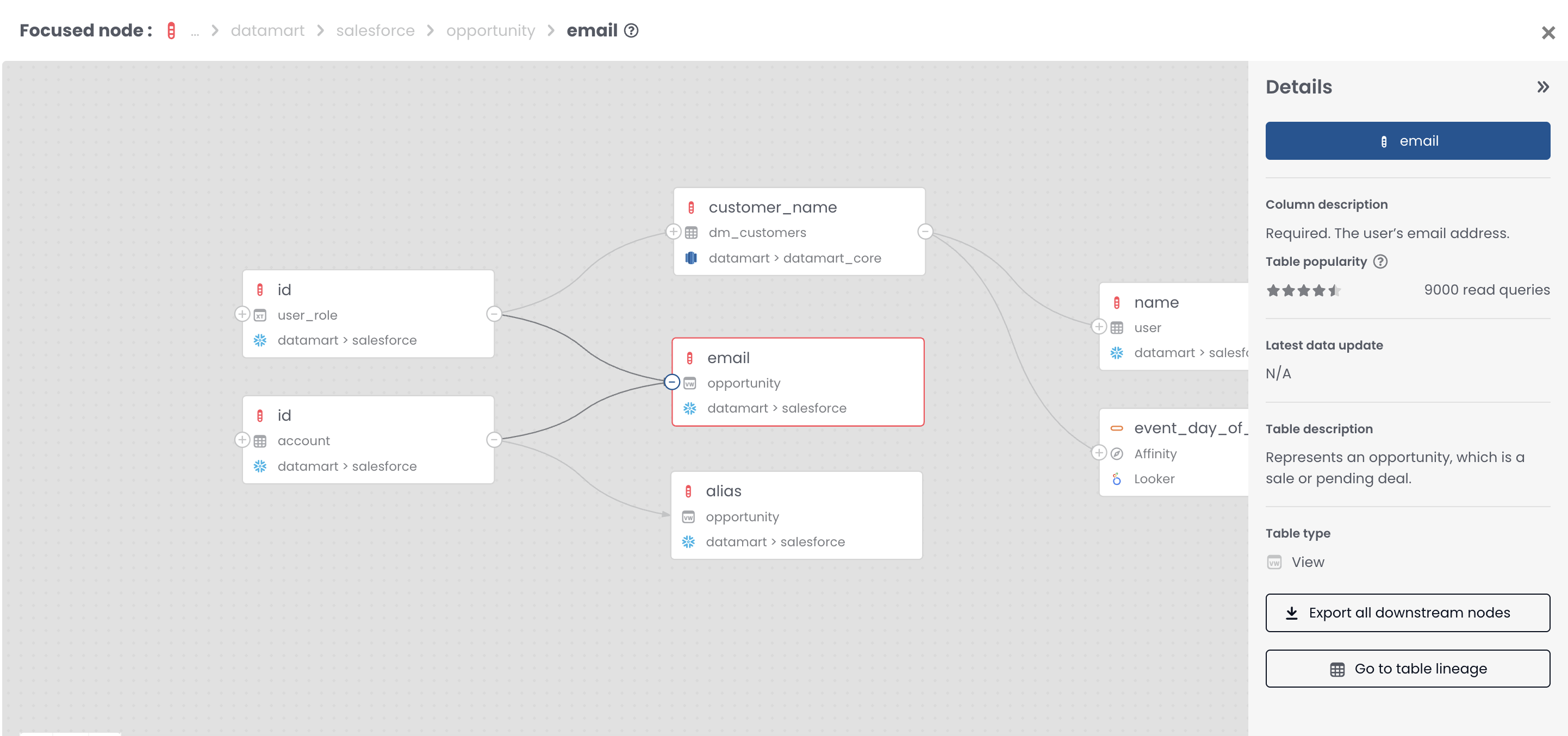This screenshot has height=736, width=1568.
Task: Expand upstream lineage of event_day node
Action: pos(1099,453)
